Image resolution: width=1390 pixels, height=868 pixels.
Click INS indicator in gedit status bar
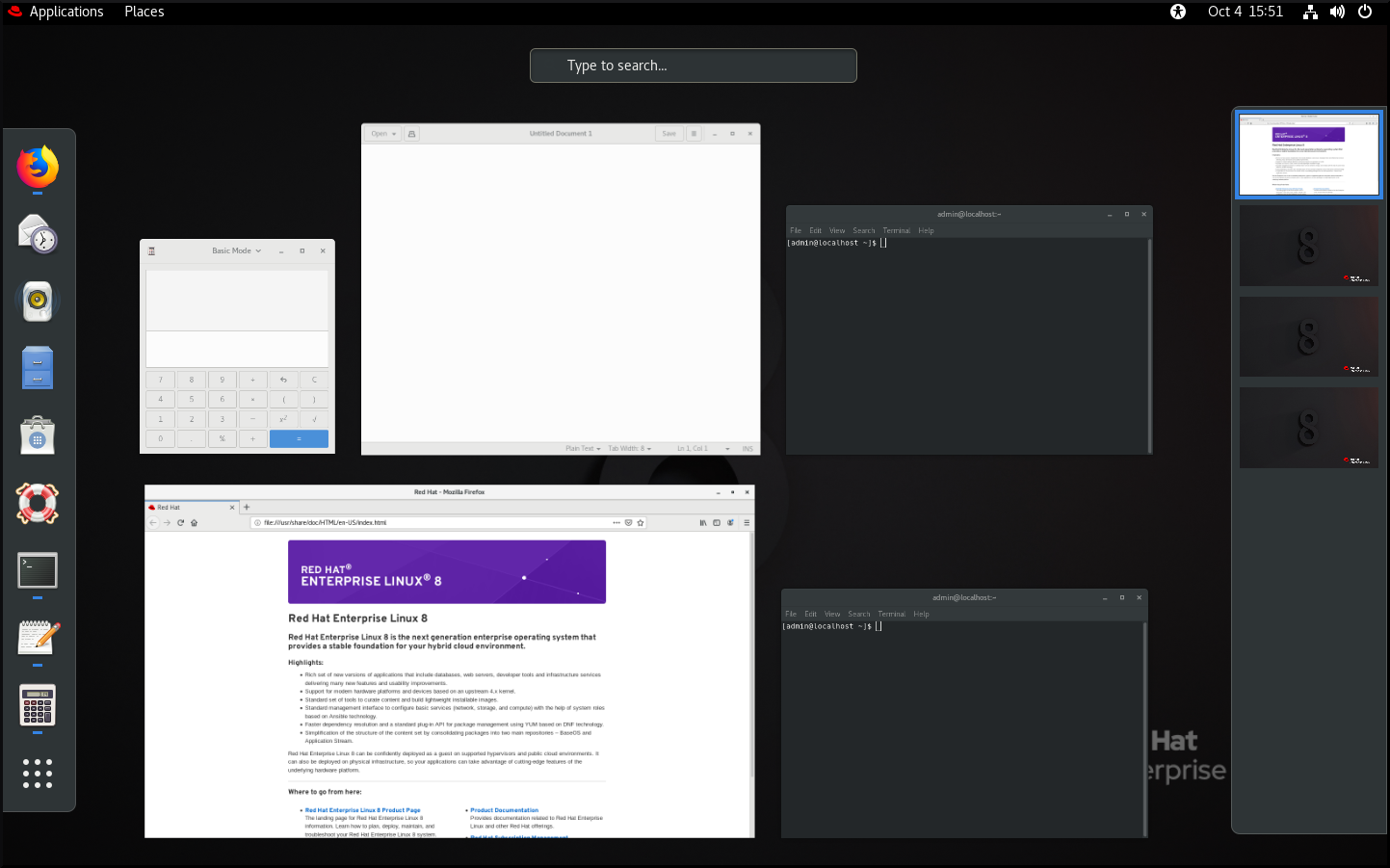coord(747,449)
